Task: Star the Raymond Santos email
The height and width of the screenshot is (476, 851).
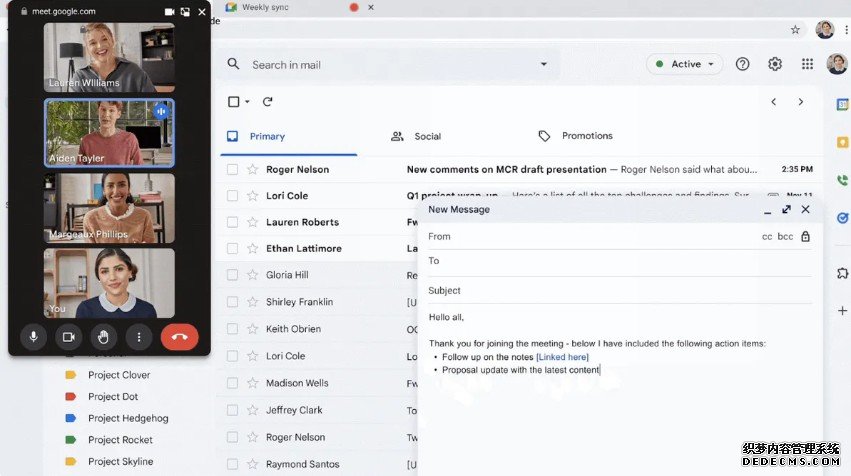Action: (252, 464)
